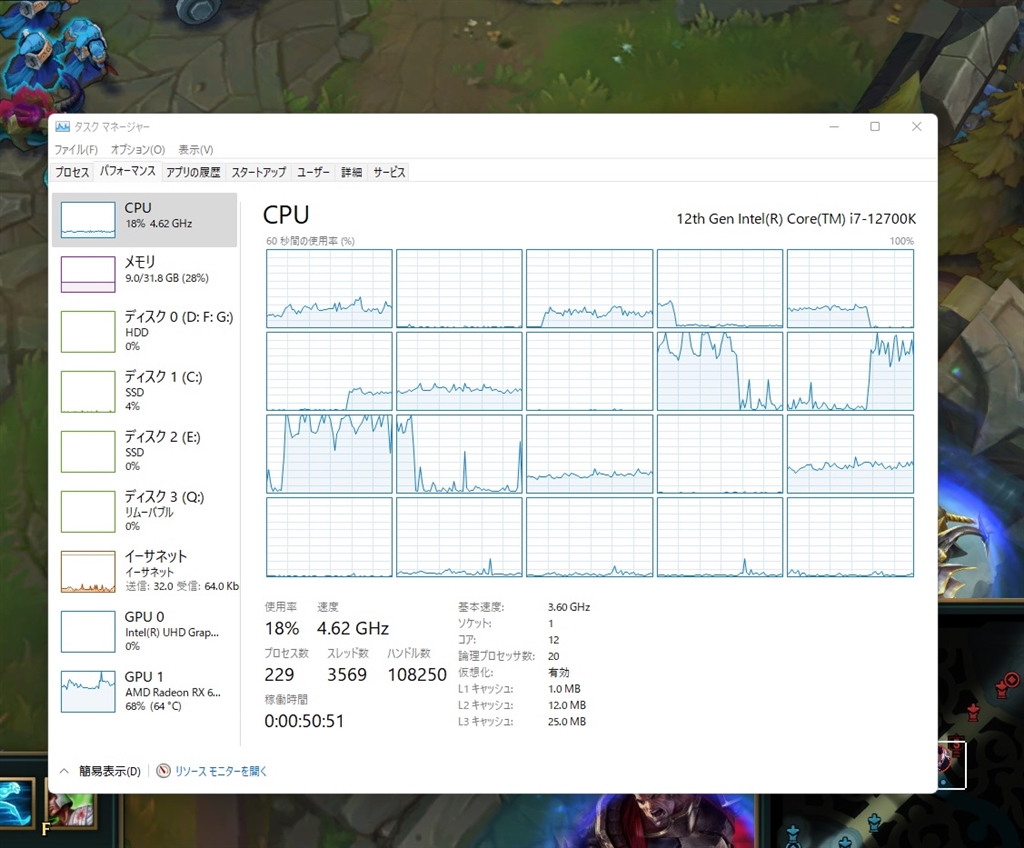The image size is (1024, 848).
Task: Select the GPU 1 AMD Radeon thumbnail
Action: click(88, 692)
